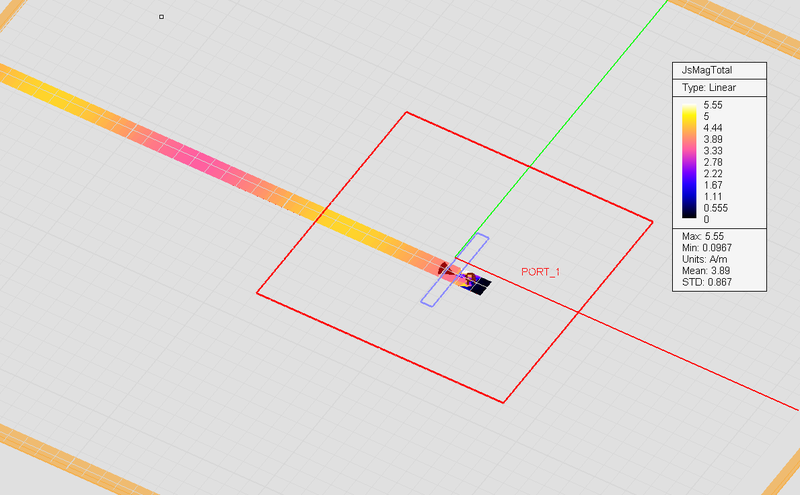This screenshot has height=495, width=800.
Task: Click the 0.555 legend scale value
Action: pyautogui.click(x=715, y=208)
